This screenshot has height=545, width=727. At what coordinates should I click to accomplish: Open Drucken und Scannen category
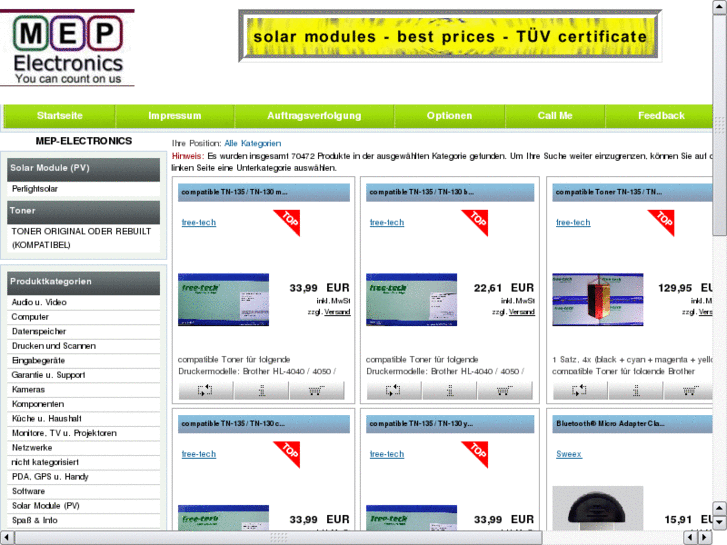(x=83, y=346)
